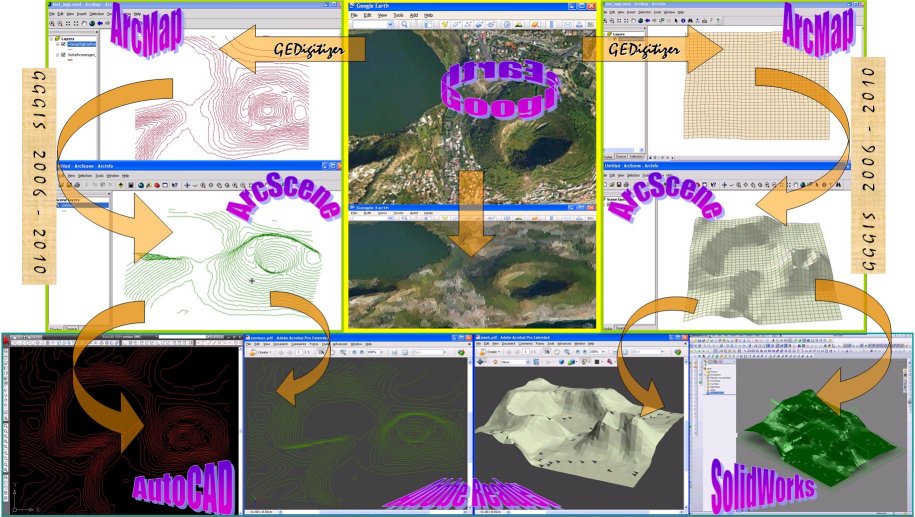Open the Ruler tool in Google Earth toolbar

click(x=551, y=25)
